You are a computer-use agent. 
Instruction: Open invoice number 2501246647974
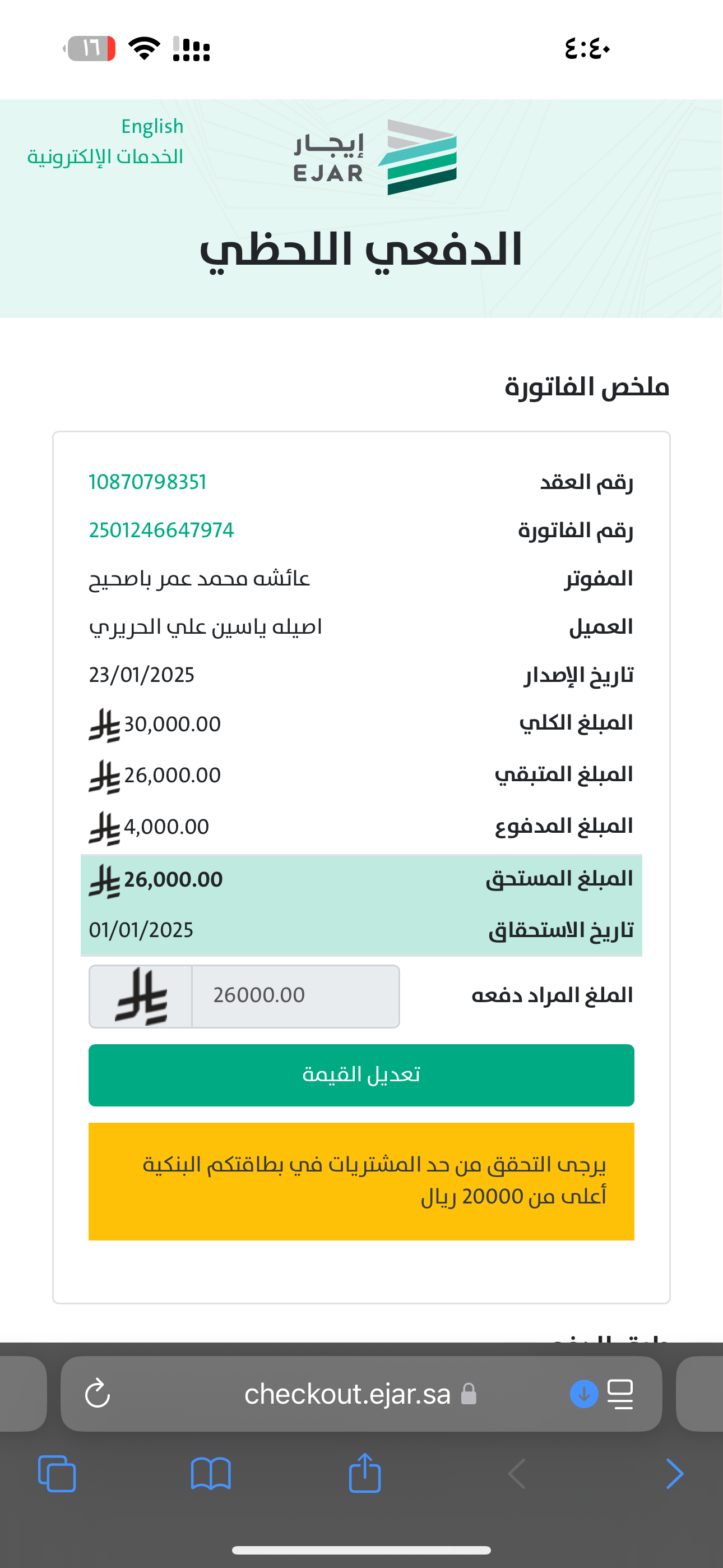coord(161,530)
